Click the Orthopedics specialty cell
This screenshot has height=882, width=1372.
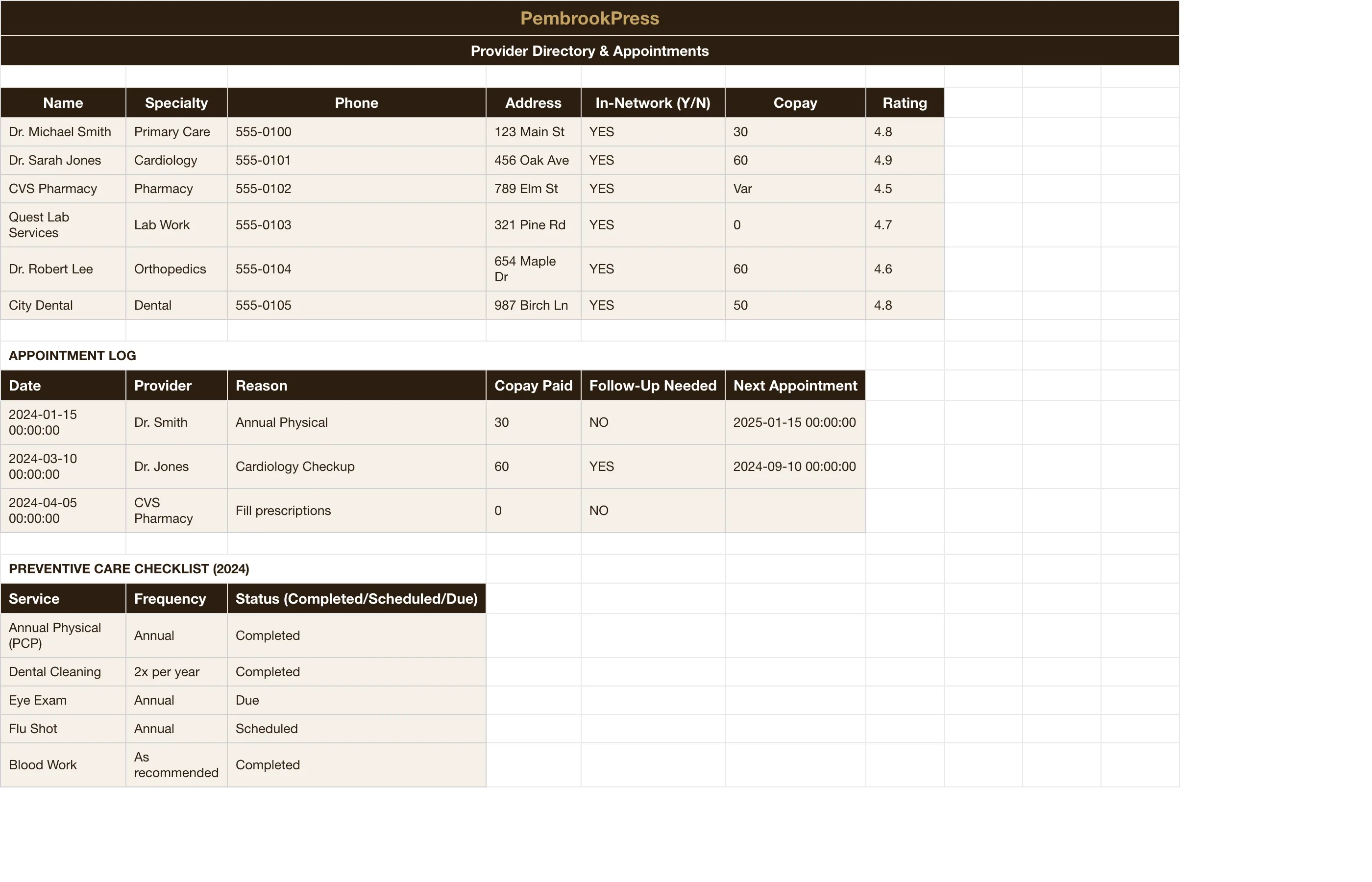pyautogui.click(x=176, y=269)
